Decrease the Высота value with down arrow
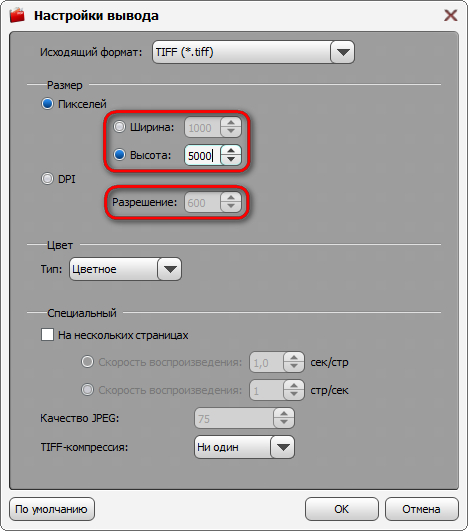This screenshot has width=468, height=531. click(x=231, y=160)
